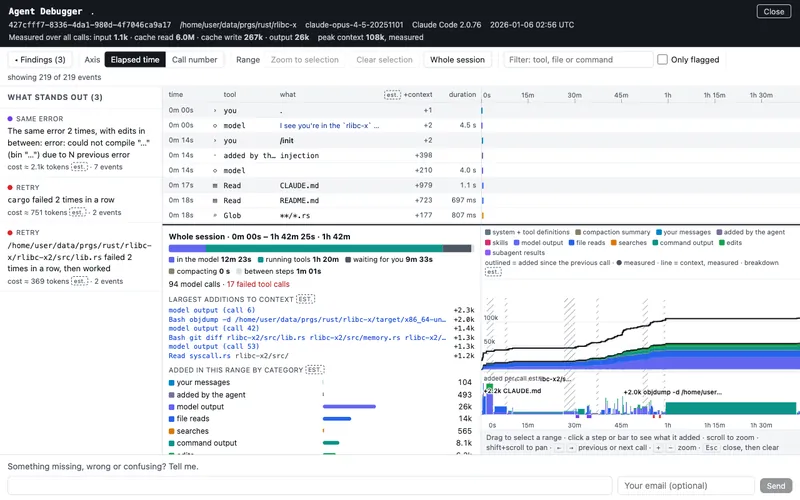Image resolution: width=800 pixels, height=500 pixels.
Task: Click the purple dot beside SAME ERROR
Action: (10, 119)
